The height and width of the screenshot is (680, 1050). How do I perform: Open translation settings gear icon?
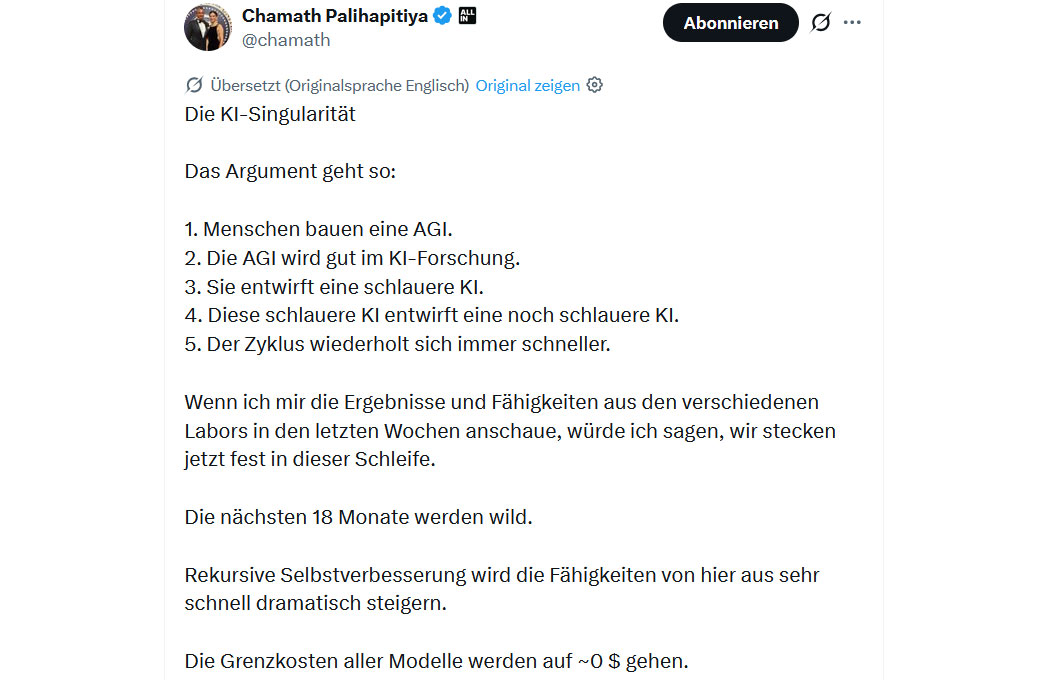click(x=595, y=85)
